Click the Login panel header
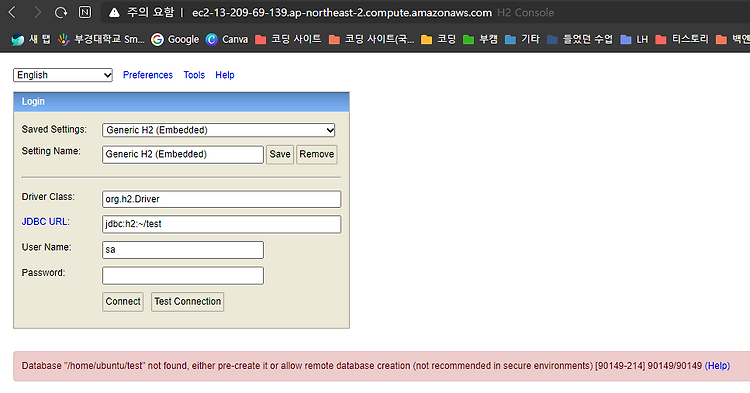Screen dimensions: 750x393 [182, 102]
